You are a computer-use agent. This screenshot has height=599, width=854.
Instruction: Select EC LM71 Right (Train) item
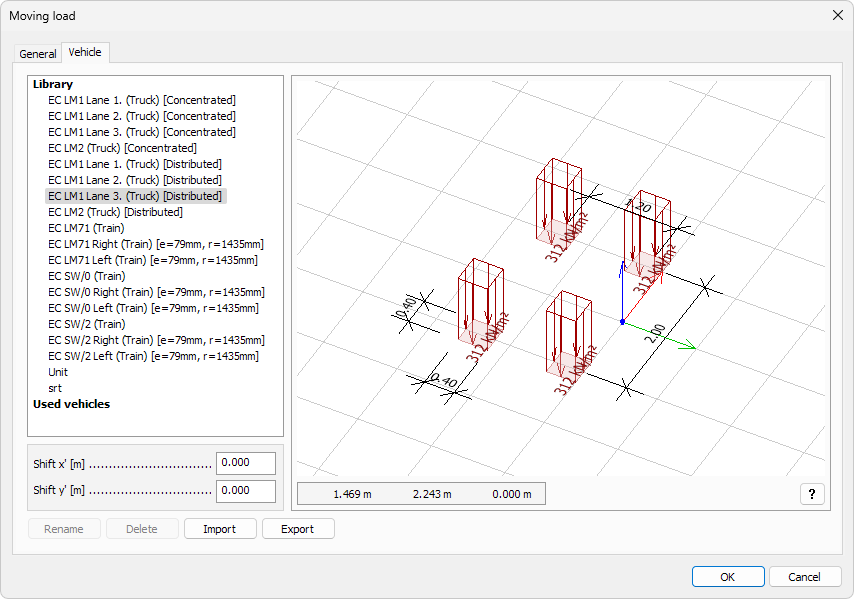(x=155, y=244)
